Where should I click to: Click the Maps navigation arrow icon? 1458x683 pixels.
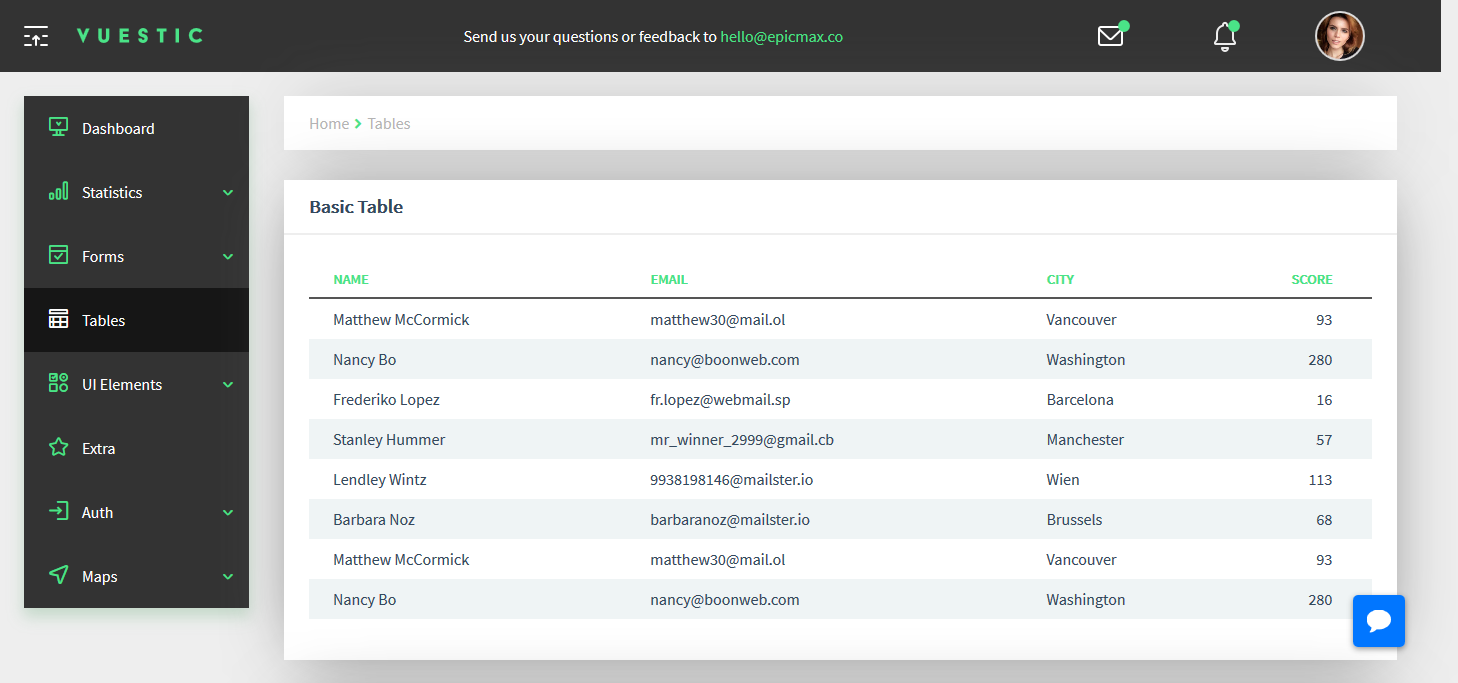(x=59, y=575)
